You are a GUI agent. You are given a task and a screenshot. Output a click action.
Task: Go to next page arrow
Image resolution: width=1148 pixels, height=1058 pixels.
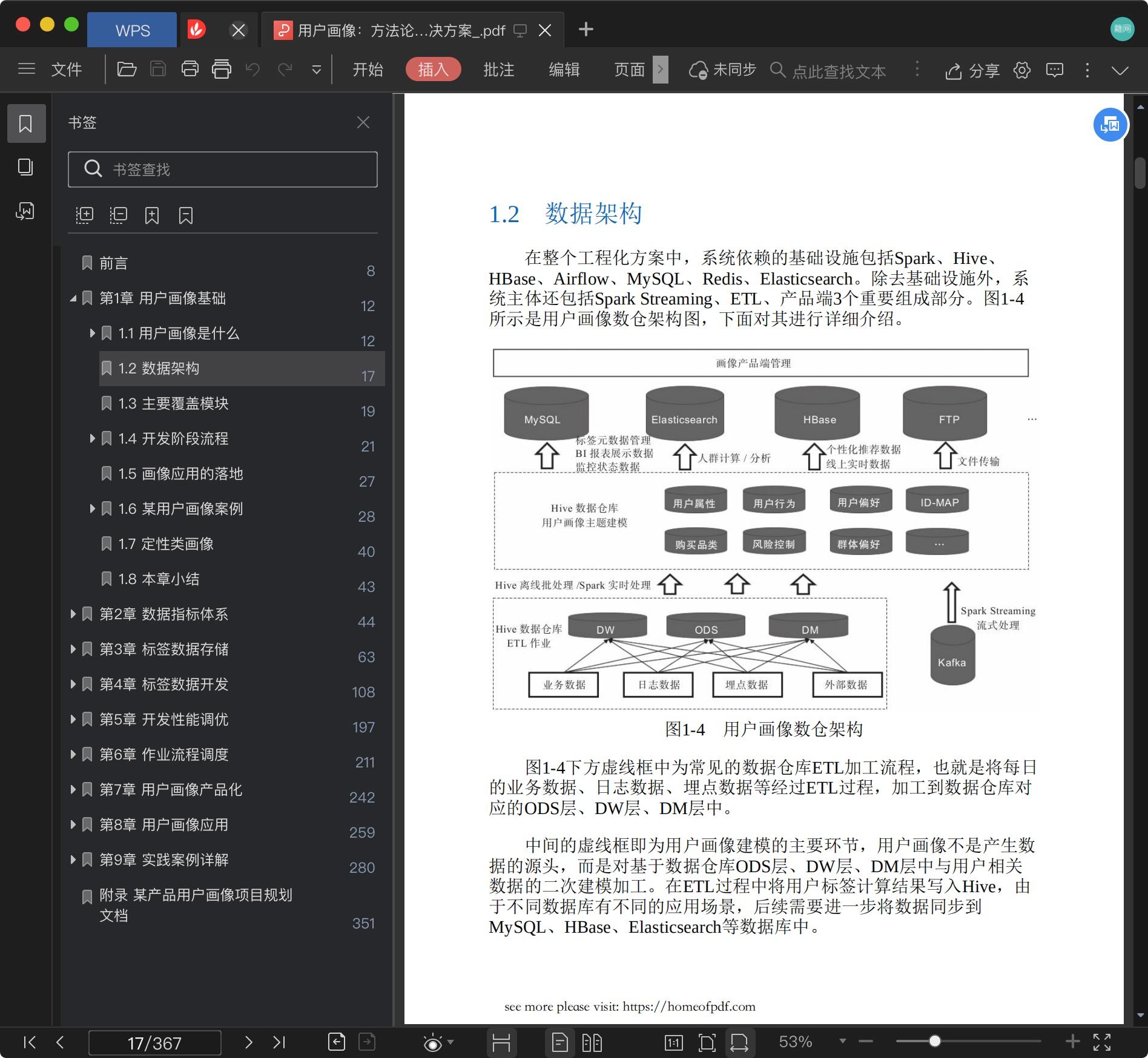[248, 1042]
